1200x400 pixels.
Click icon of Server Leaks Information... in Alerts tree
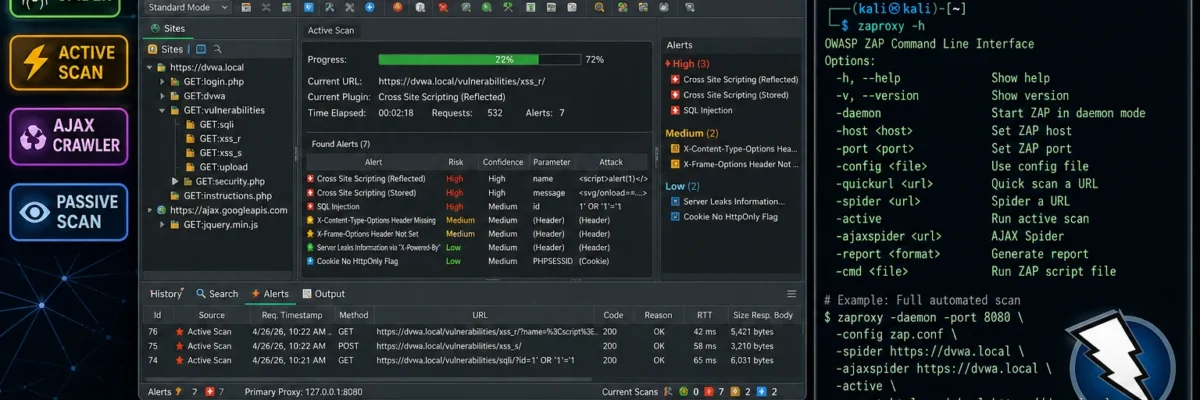click(x=675, y=202)
